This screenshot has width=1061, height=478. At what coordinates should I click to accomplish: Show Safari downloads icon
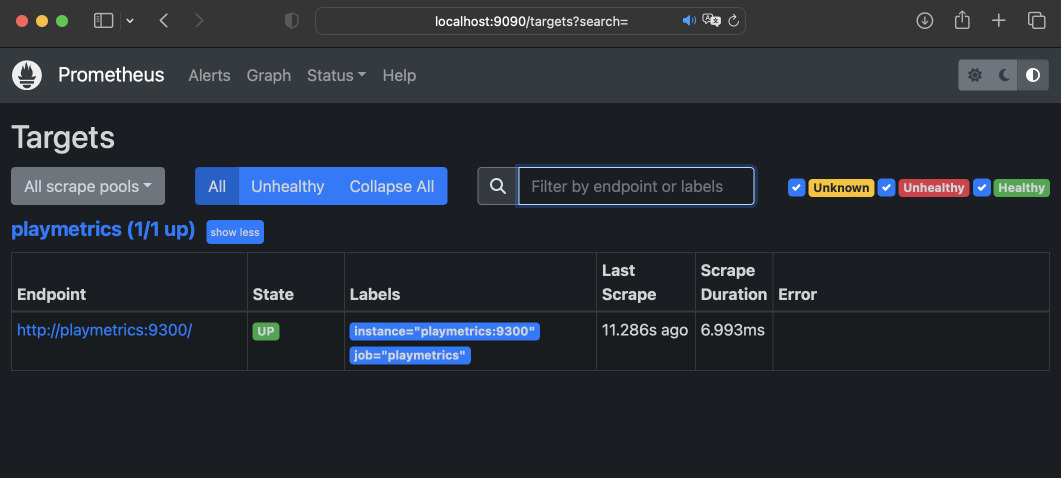coord(924,21)
